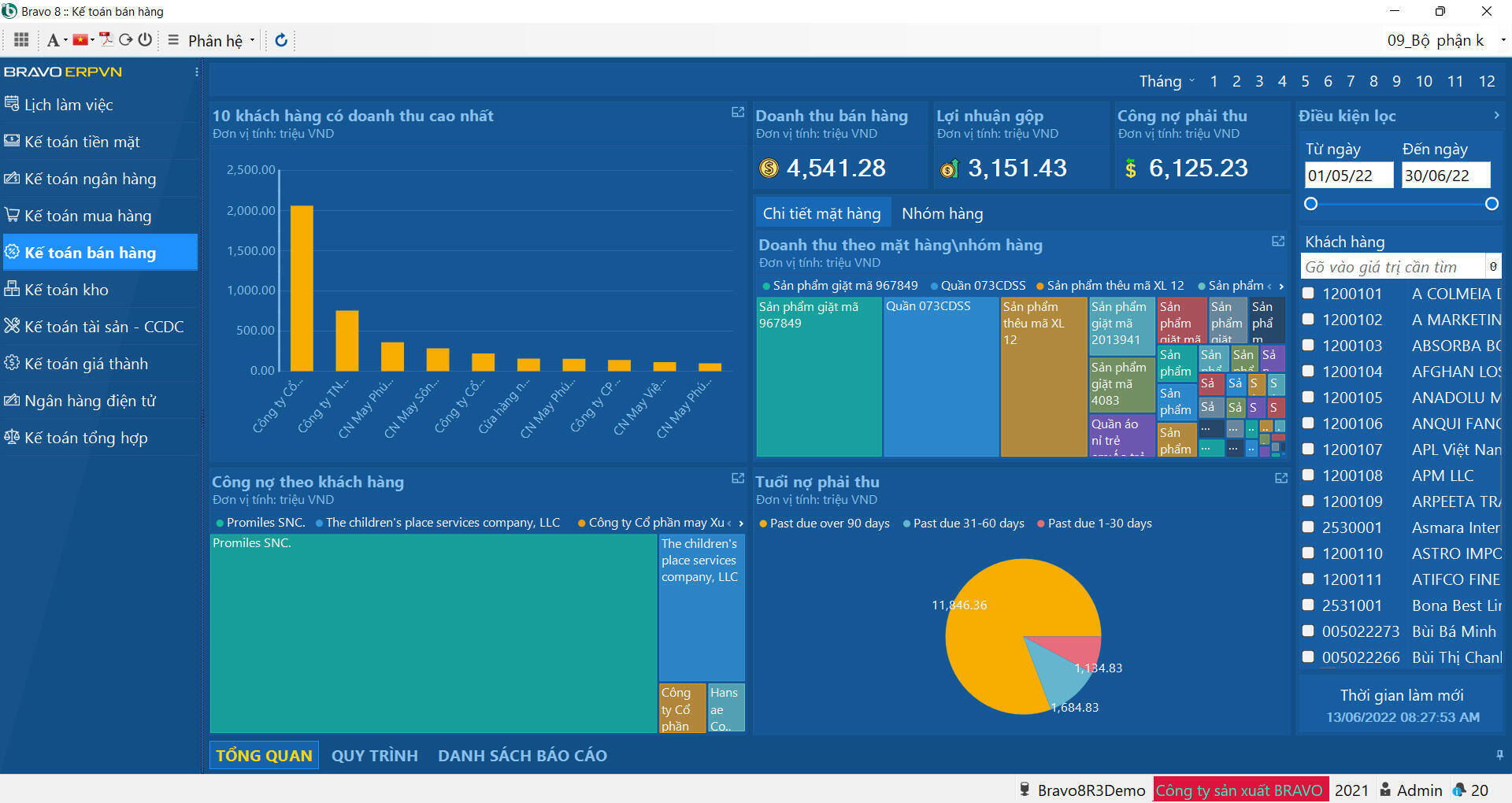Image resolution: width=1512 pixels, height=803 pixels.
Task: Tick the checkbox for 1200108 APM LLC
Action: pos(1309,476)
